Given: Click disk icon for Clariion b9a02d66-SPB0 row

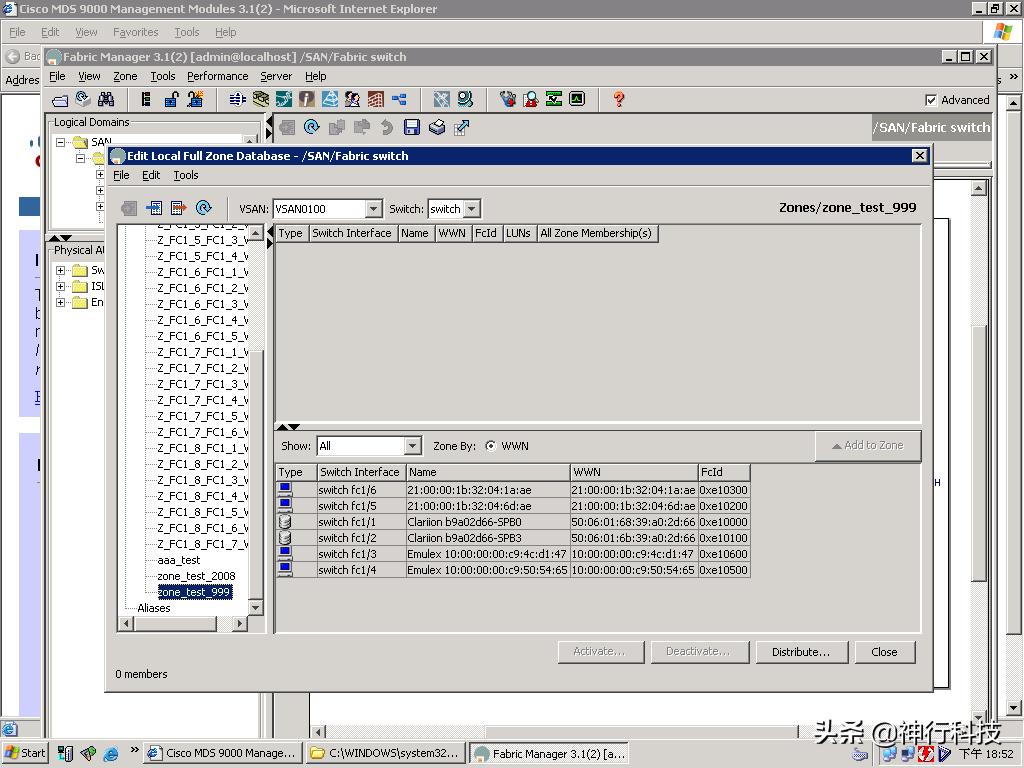Looking at the screenshot, I should tap(285, 522).
